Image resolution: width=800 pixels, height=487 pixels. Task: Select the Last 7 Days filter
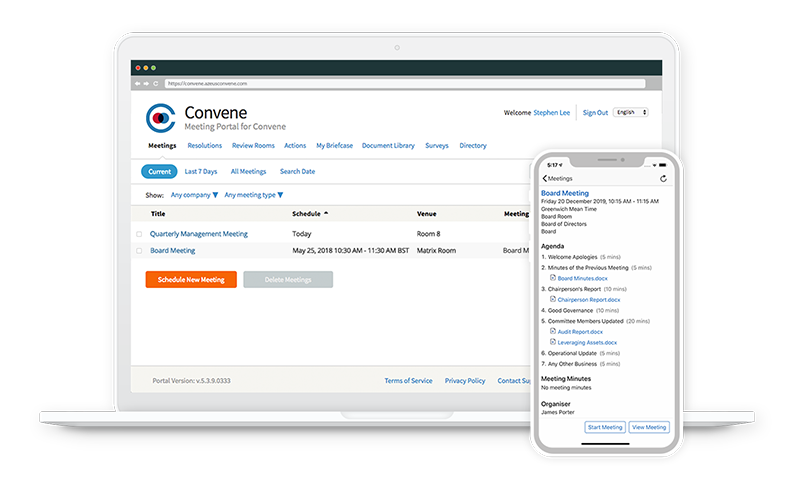pyautogui.click(x=201, y=171)
